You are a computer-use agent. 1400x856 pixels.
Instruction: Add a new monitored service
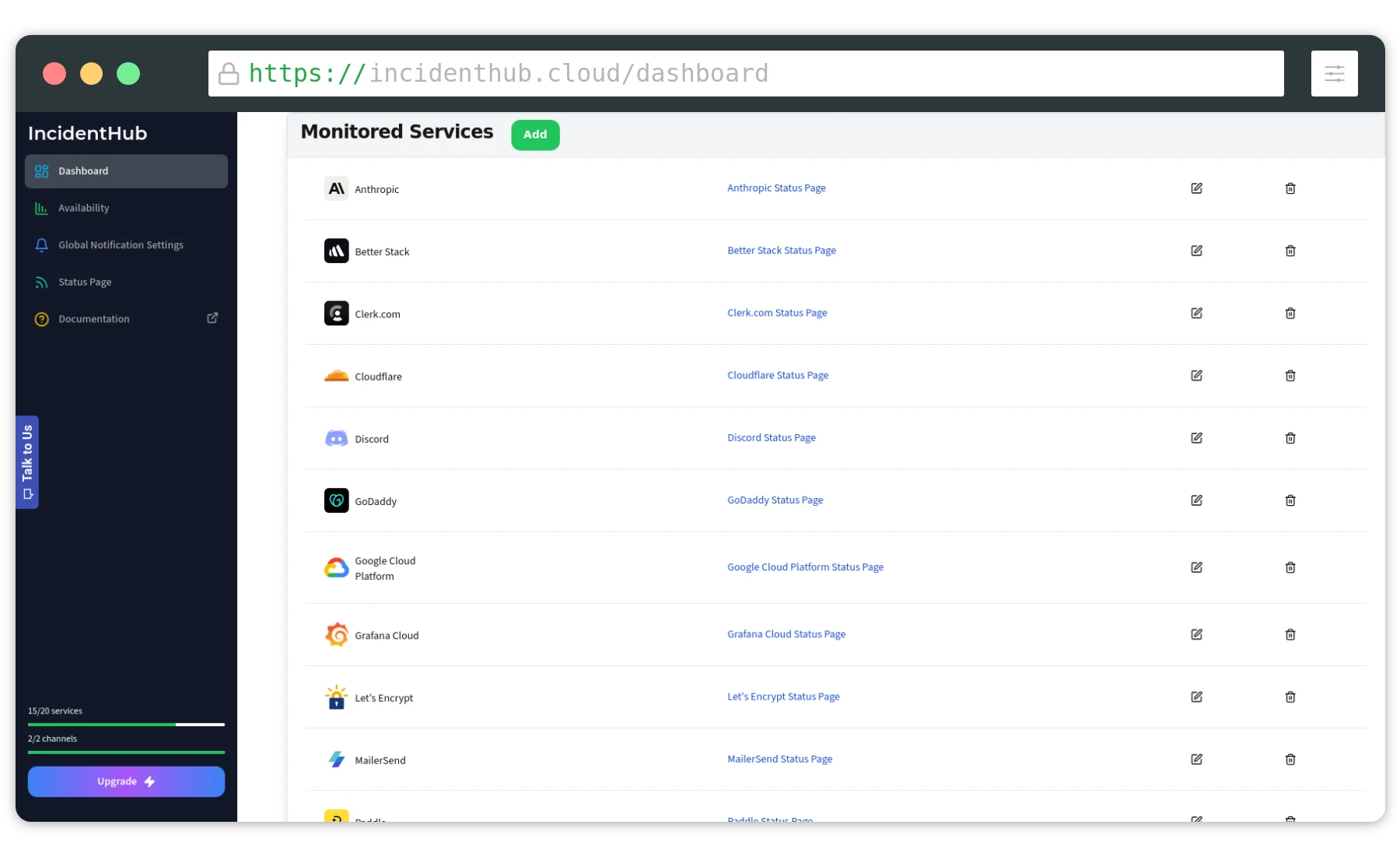click(x=535, y=135)
